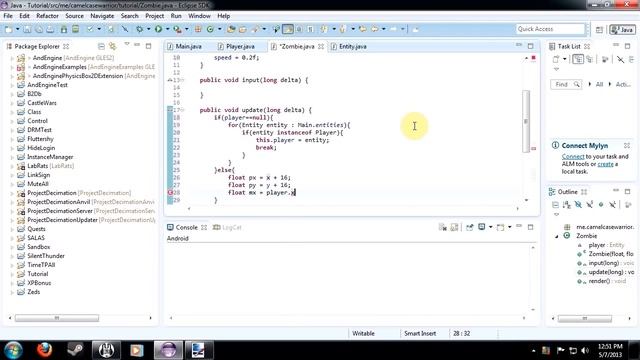Click the editor vertical scrollbar thumb
Image resolution: width=640 pixels, height=360 pixels.
coord(526,121)
